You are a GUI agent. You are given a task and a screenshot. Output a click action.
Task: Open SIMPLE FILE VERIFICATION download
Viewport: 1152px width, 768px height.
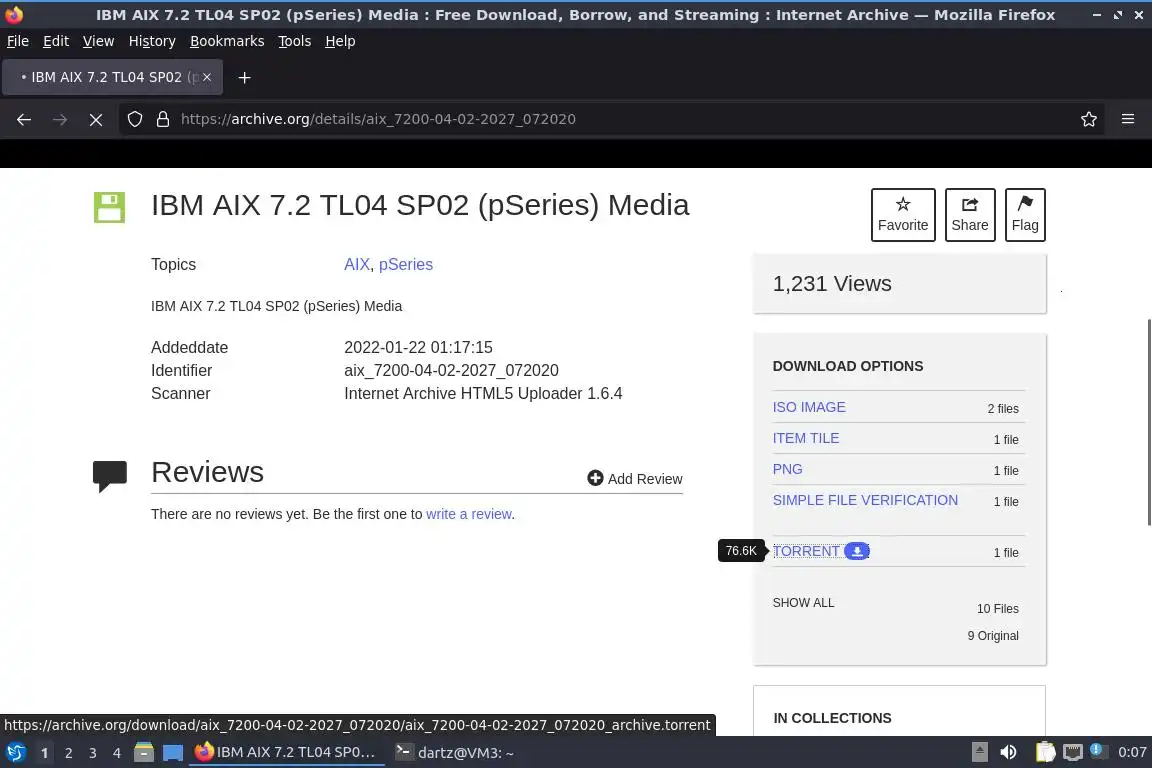pyautogui.click(x=865, y=500)
